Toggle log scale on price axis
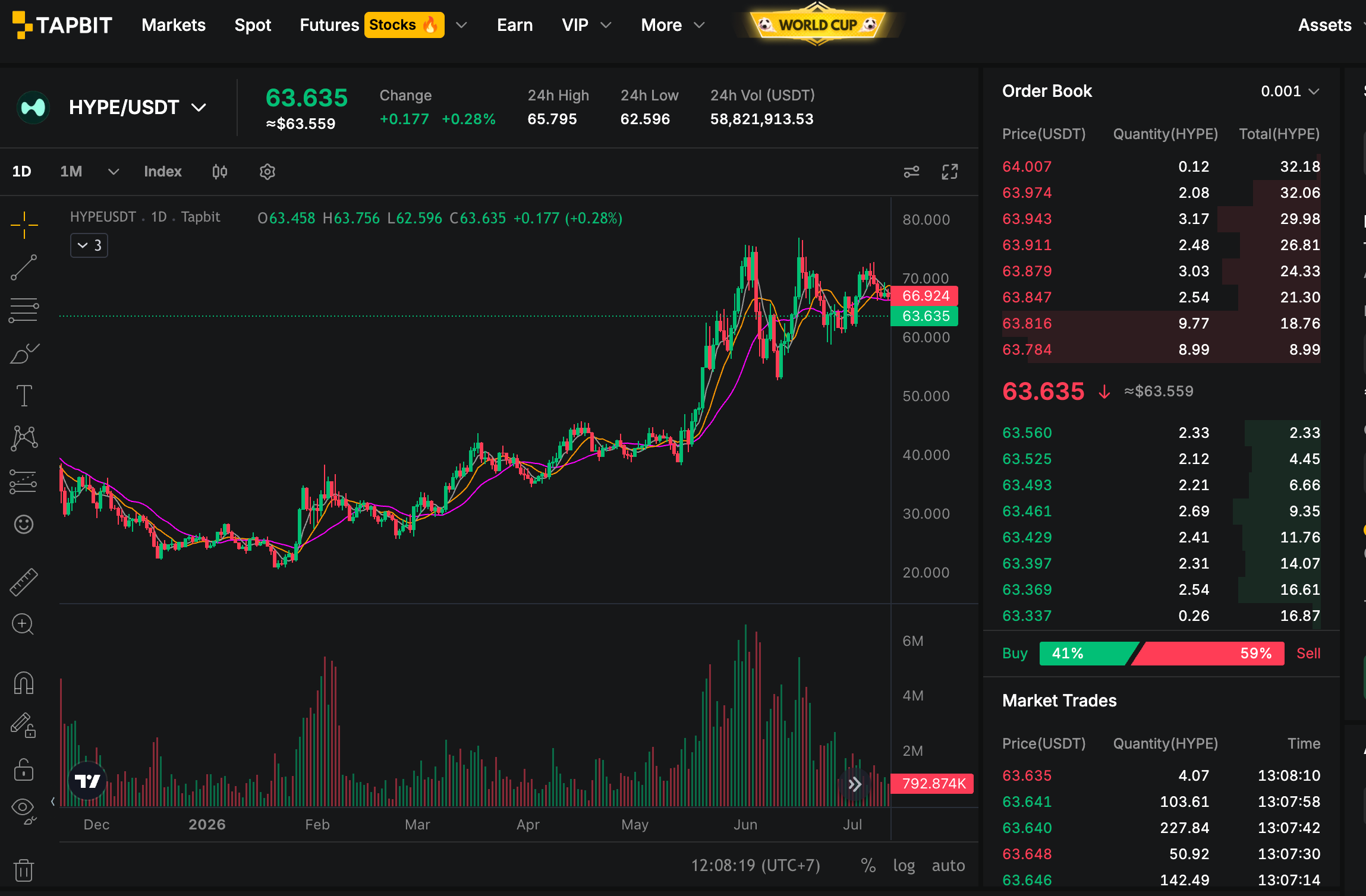1366x896 pixels. coord(904,866)
